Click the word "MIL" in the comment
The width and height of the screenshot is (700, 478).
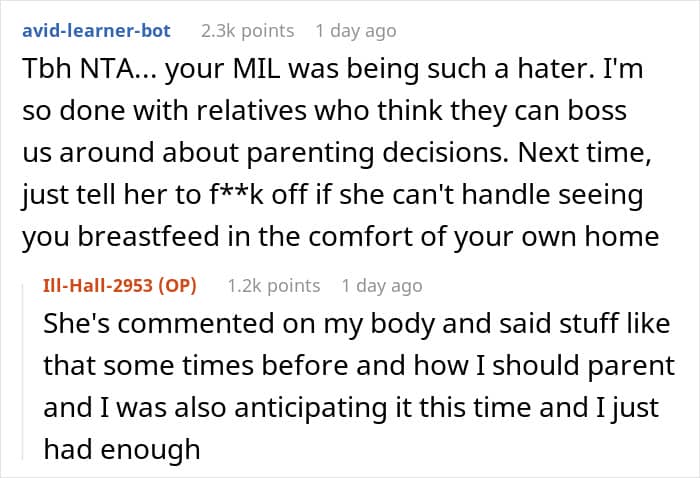click(257, 69)
